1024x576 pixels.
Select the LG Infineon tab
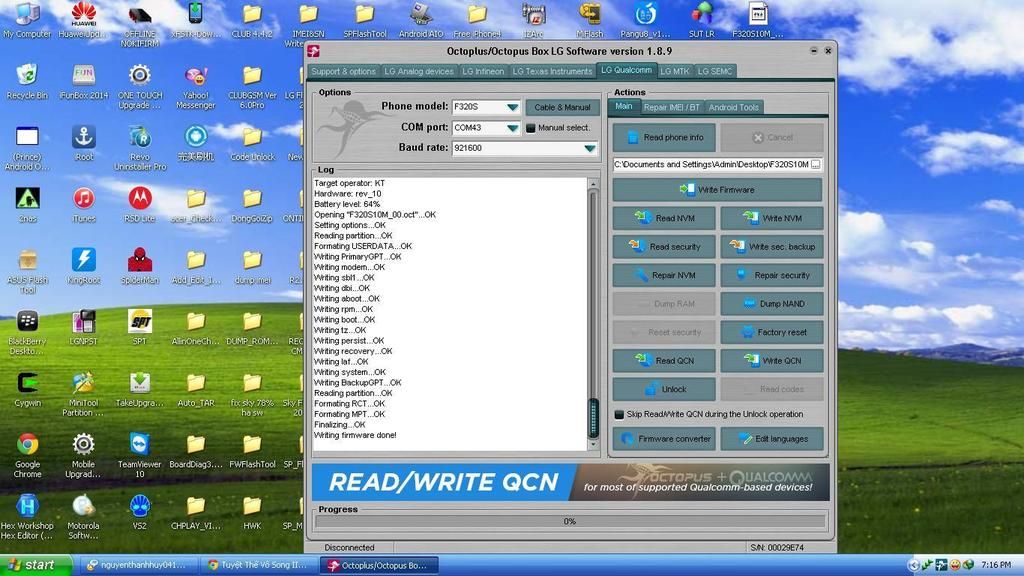483,71
